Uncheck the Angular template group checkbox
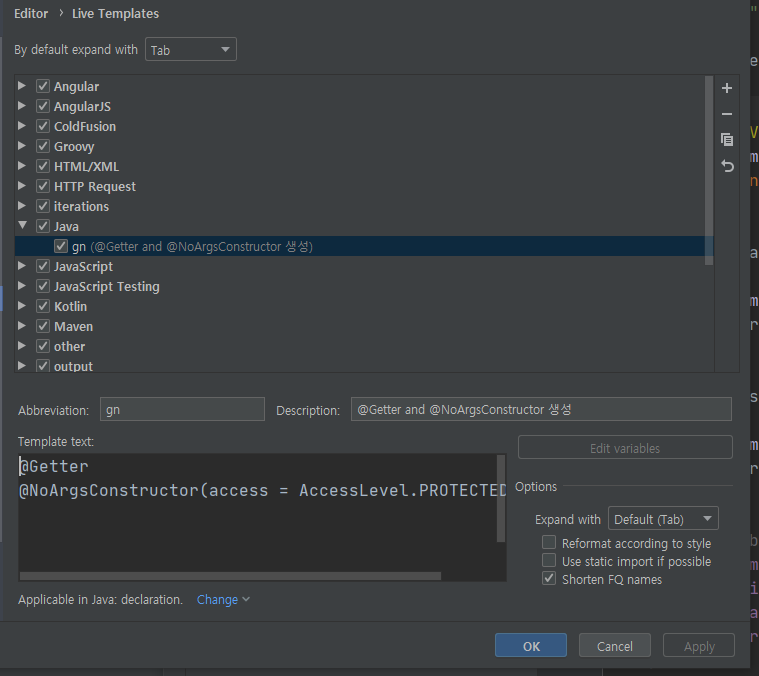This screenshot has height=676, width=759. (x=43, y=87)
